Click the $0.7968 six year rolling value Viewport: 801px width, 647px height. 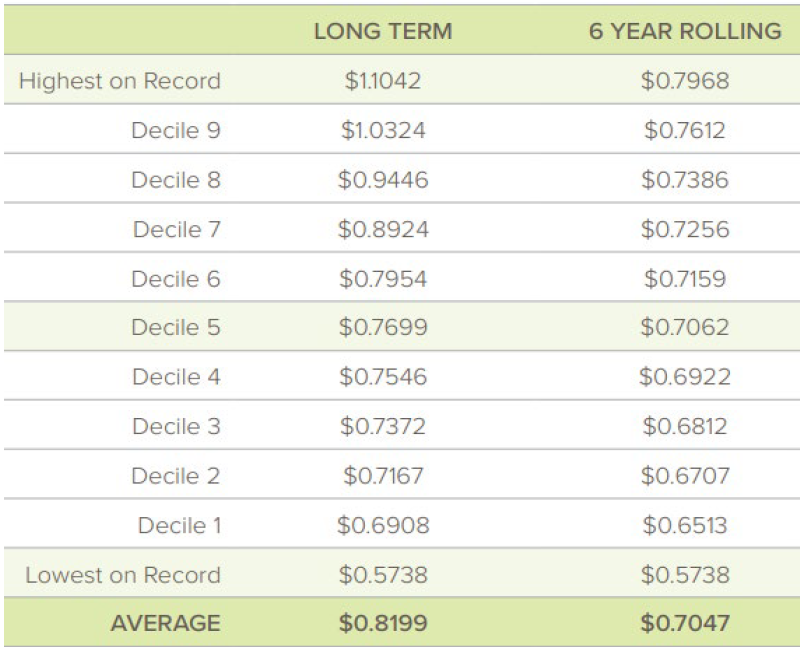click(685, 81)
